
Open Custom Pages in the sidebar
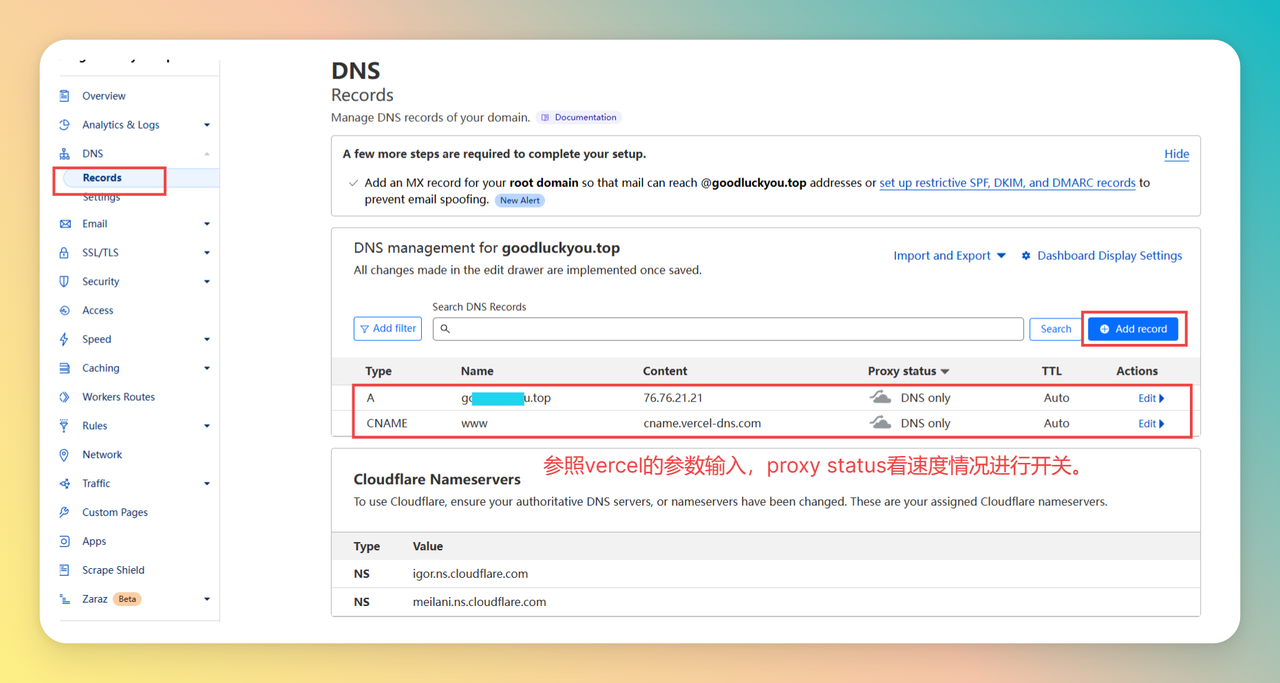(x=115, y=512)
